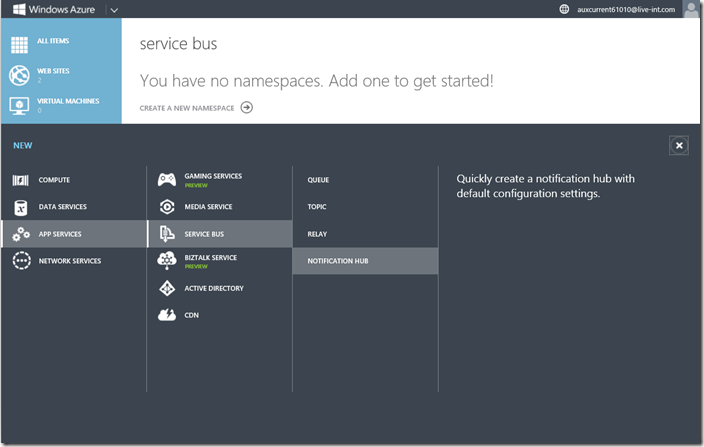The width and height of the screenshot is (704, 447).
Task: Click the 'Quickly create a notification hub' description
Action: click(x=546, y=186)
